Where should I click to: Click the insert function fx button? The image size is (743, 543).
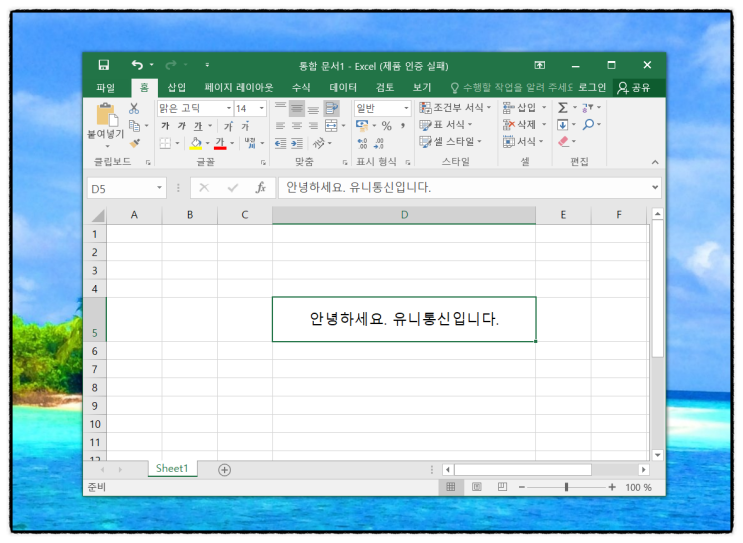click(x=261, y=188)
